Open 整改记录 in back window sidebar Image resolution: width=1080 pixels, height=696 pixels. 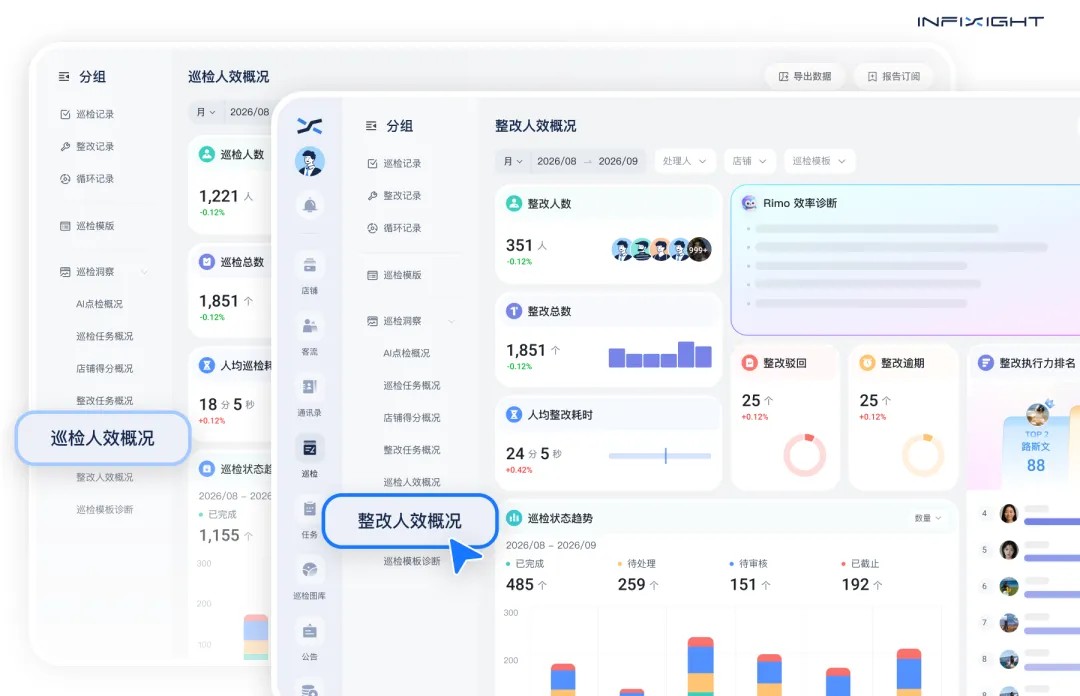click(x=87, y=147)
